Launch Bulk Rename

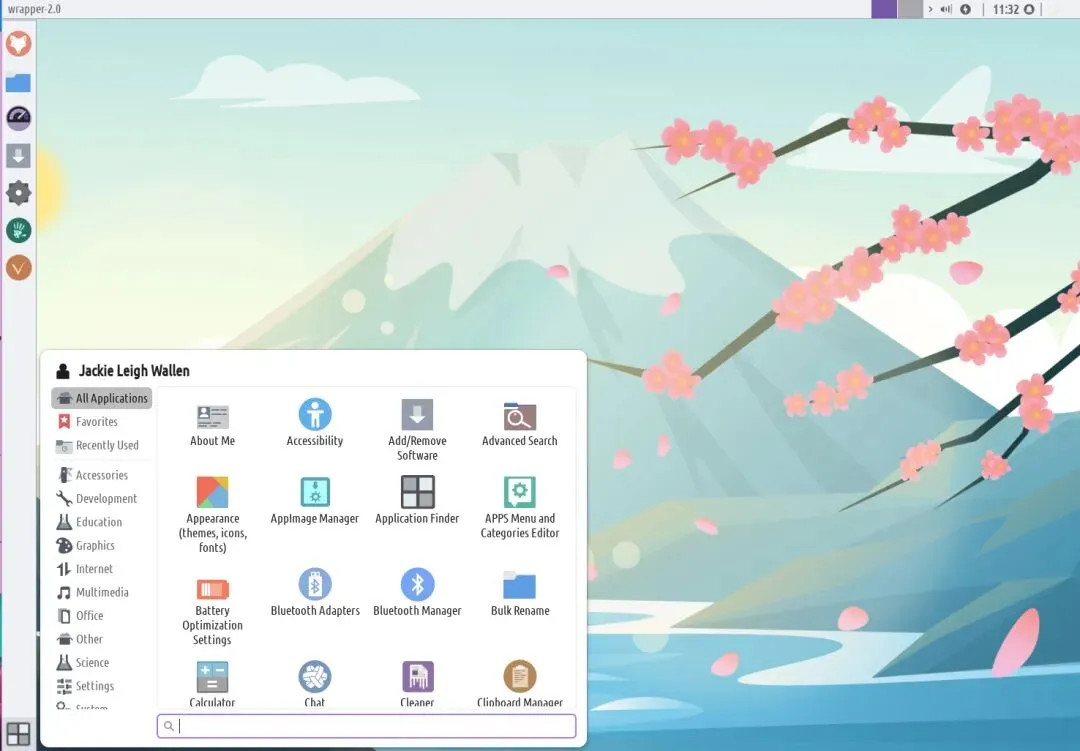coord(520,594)
